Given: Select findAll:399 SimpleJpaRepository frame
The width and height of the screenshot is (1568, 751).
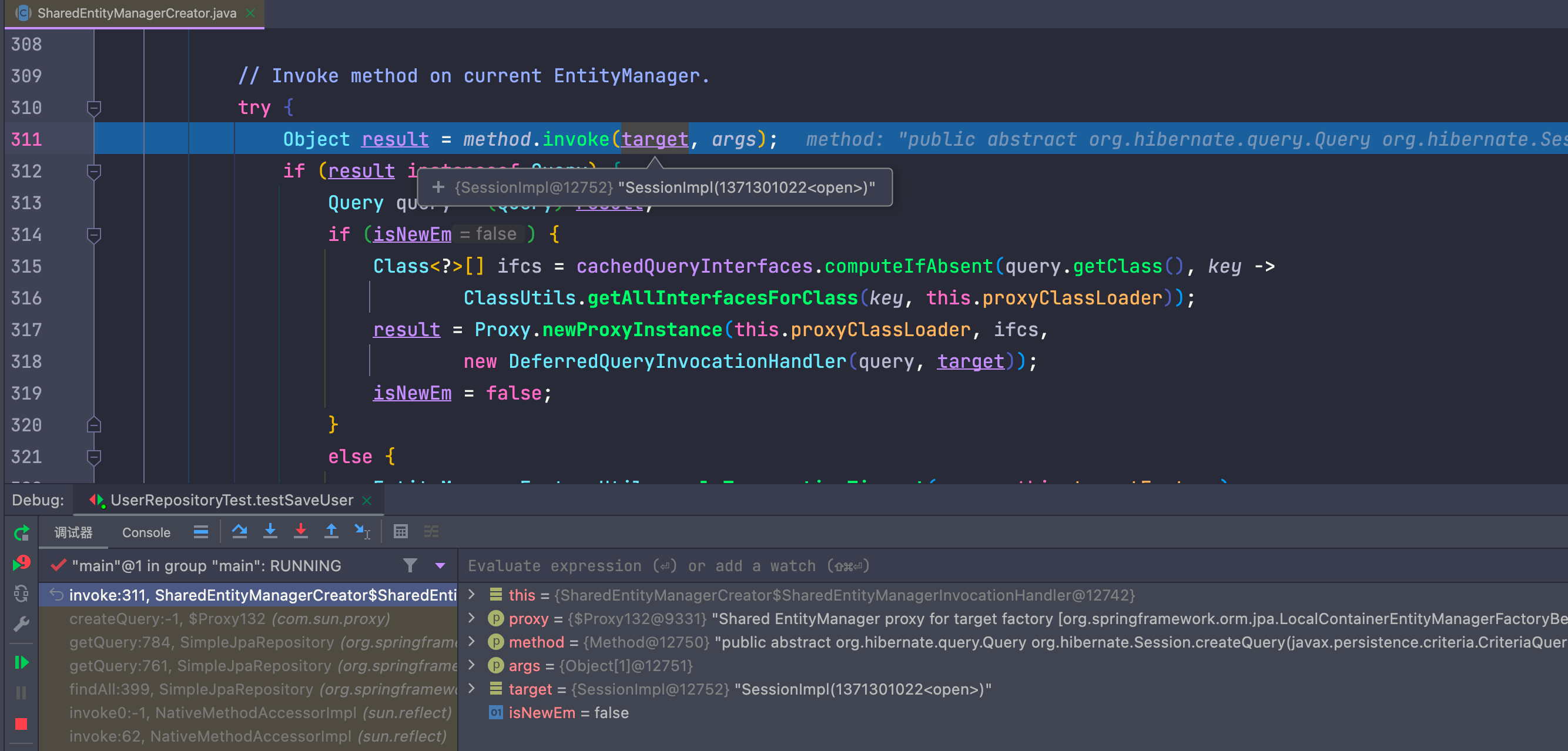Looking at the screenshot, I should 249,689.
